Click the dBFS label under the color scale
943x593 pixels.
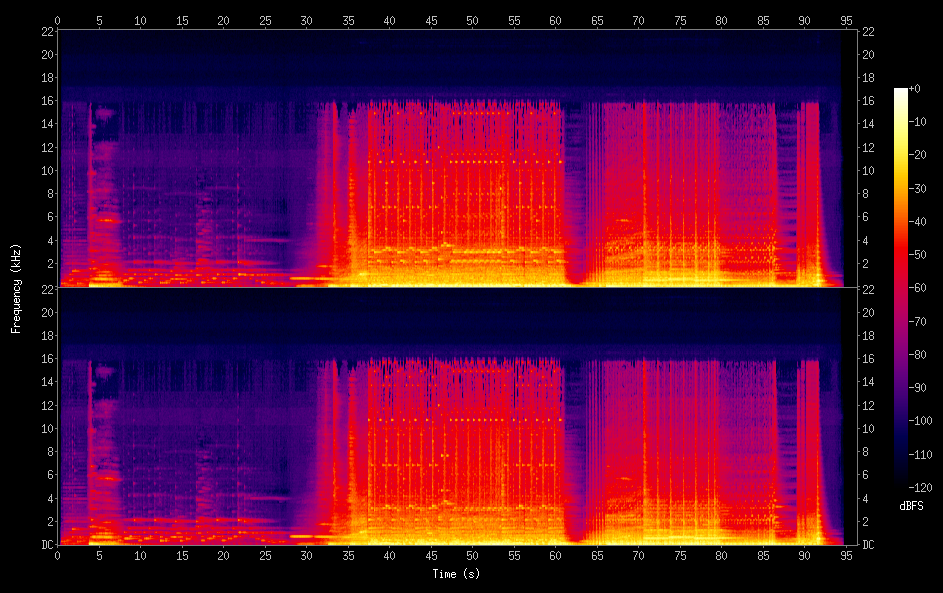coord(911,507)
